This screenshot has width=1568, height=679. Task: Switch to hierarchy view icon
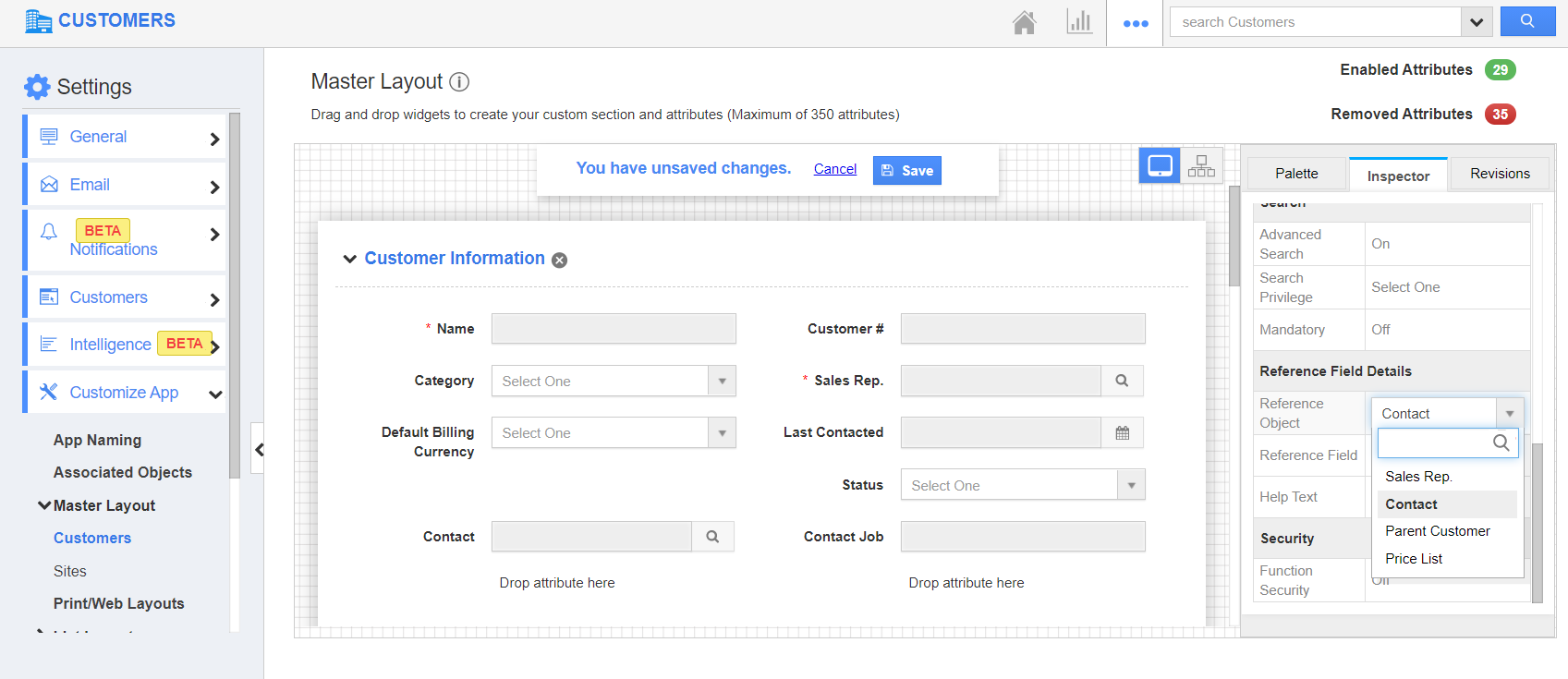(x=1201, y=166)
